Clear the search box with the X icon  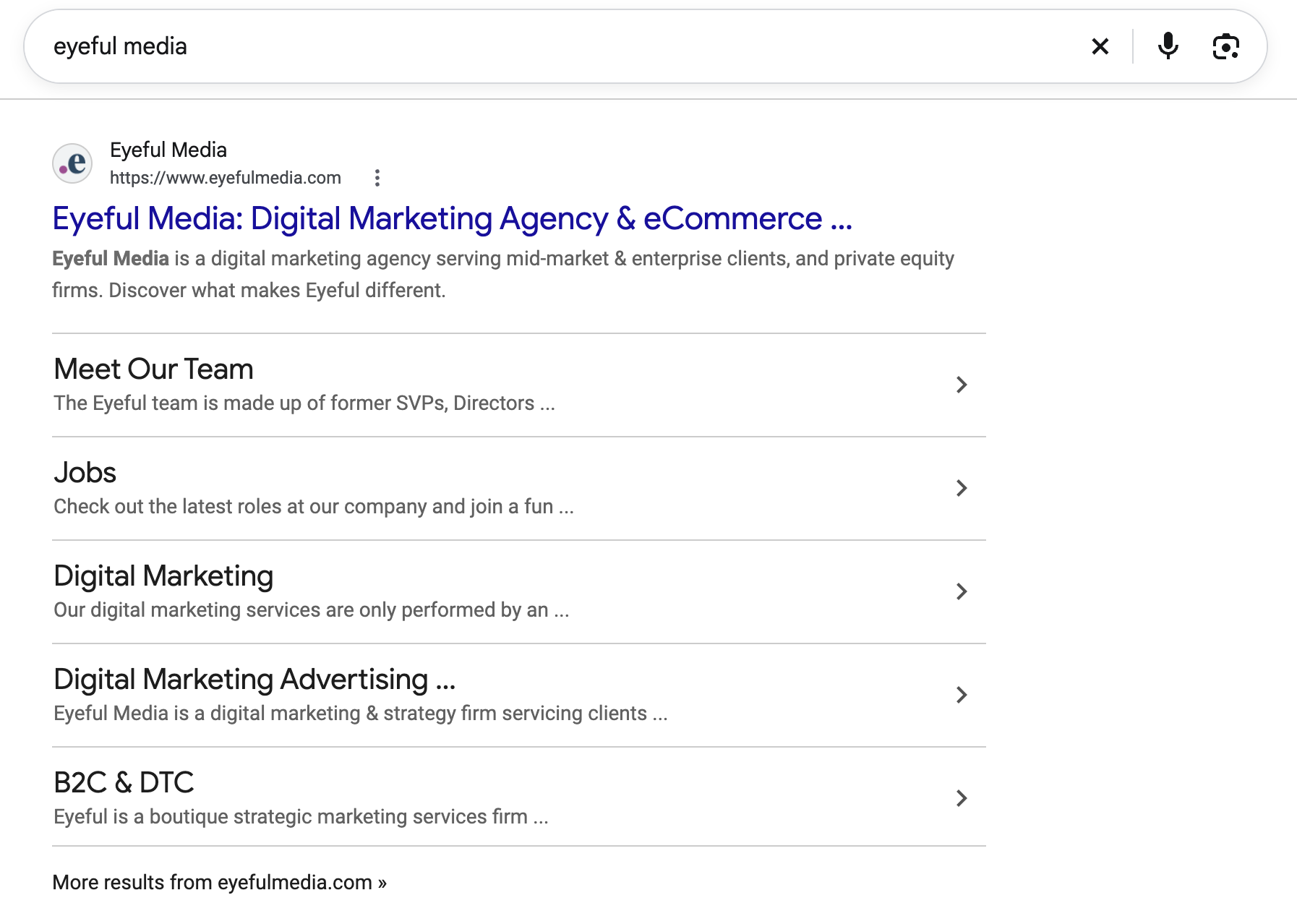pos(1100,46)
